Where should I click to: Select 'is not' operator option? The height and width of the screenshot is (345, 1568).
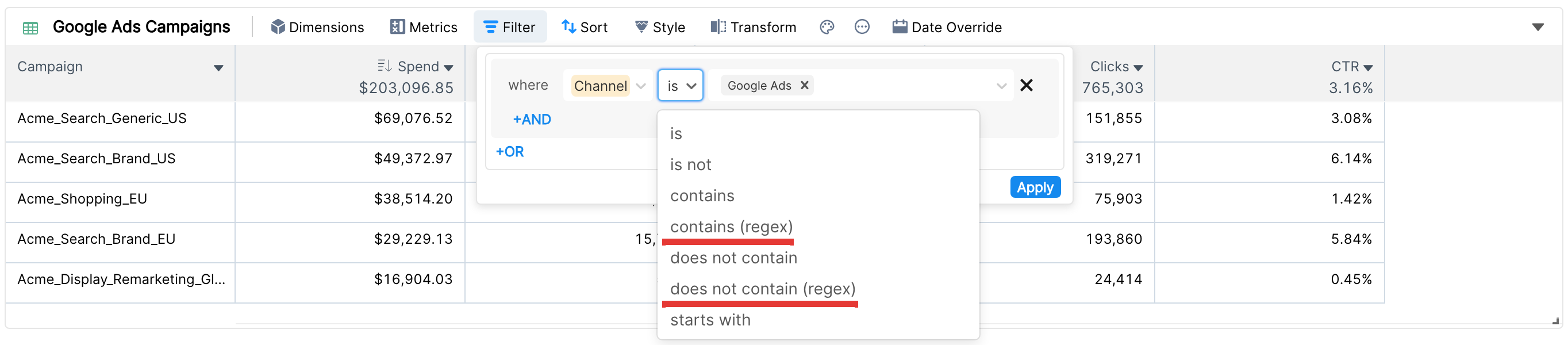pyautogui.click(x=818, y=165)
